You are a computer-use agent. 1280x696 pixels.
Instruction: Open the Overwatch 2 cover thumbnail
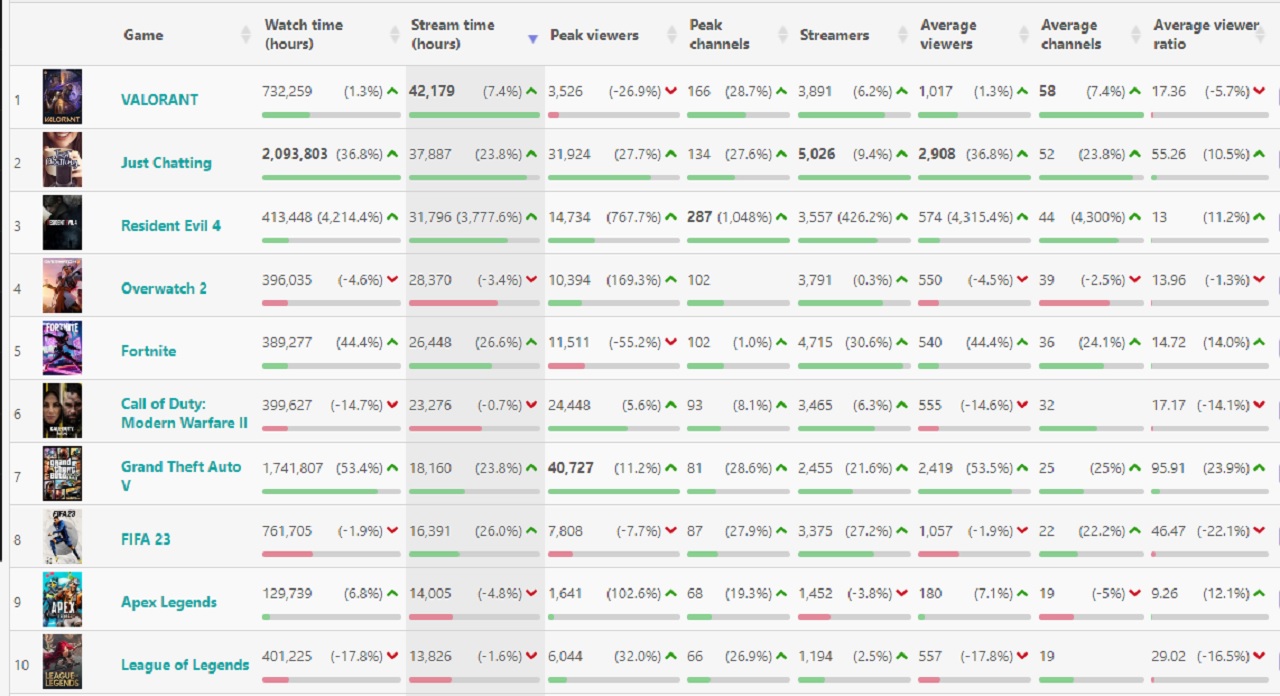point(62,286)
